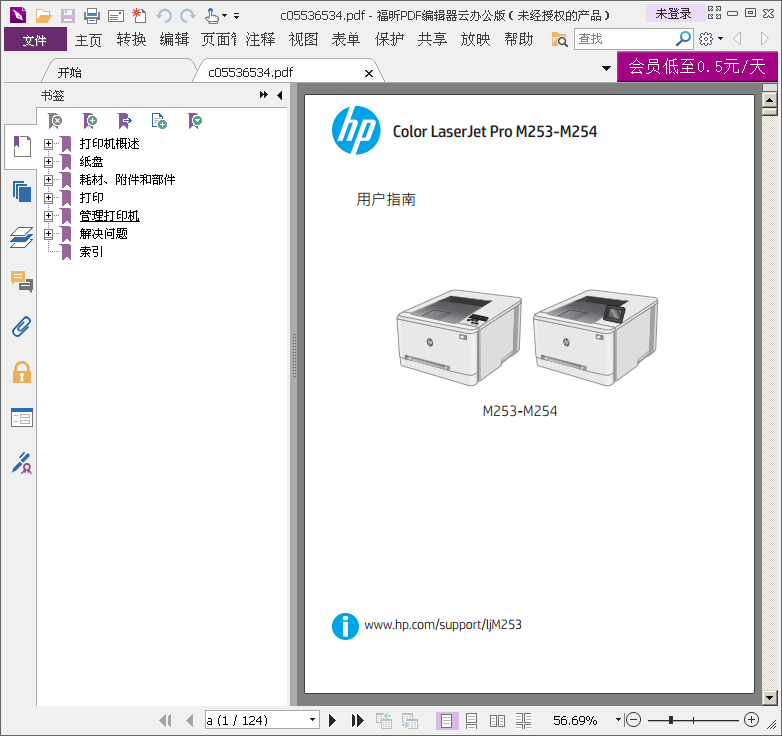Image resolution: width=782 pixels, height=736 pixels.
Task: Go to the next page
Action: tap(332, 720)
